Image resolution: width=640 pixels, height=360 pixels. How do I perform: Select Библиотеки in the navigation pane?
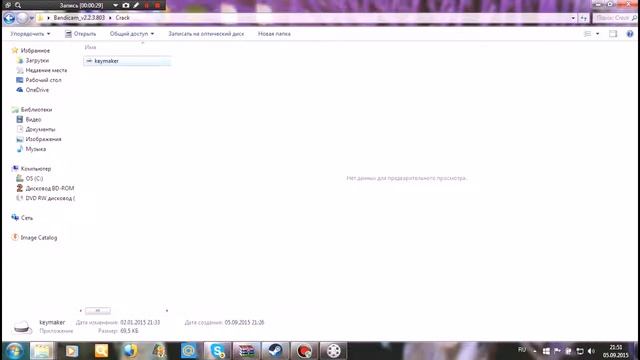[36, 109]
